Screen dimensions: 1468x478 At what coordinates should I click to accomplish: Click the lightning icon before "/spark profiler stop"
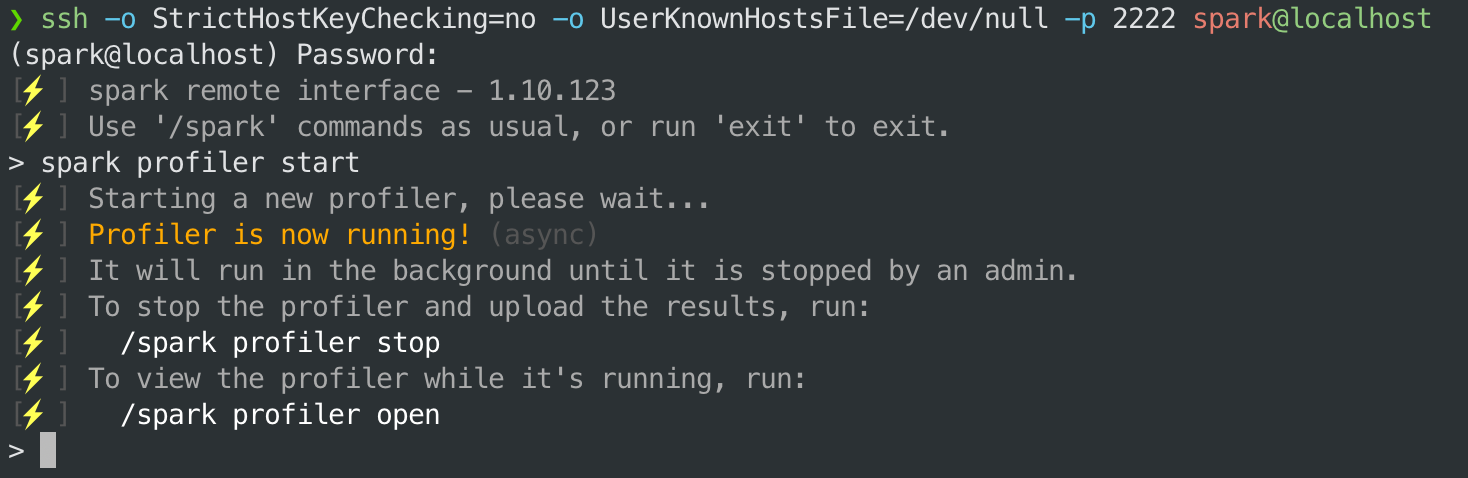pyautogui.click(x=33, y=343)
